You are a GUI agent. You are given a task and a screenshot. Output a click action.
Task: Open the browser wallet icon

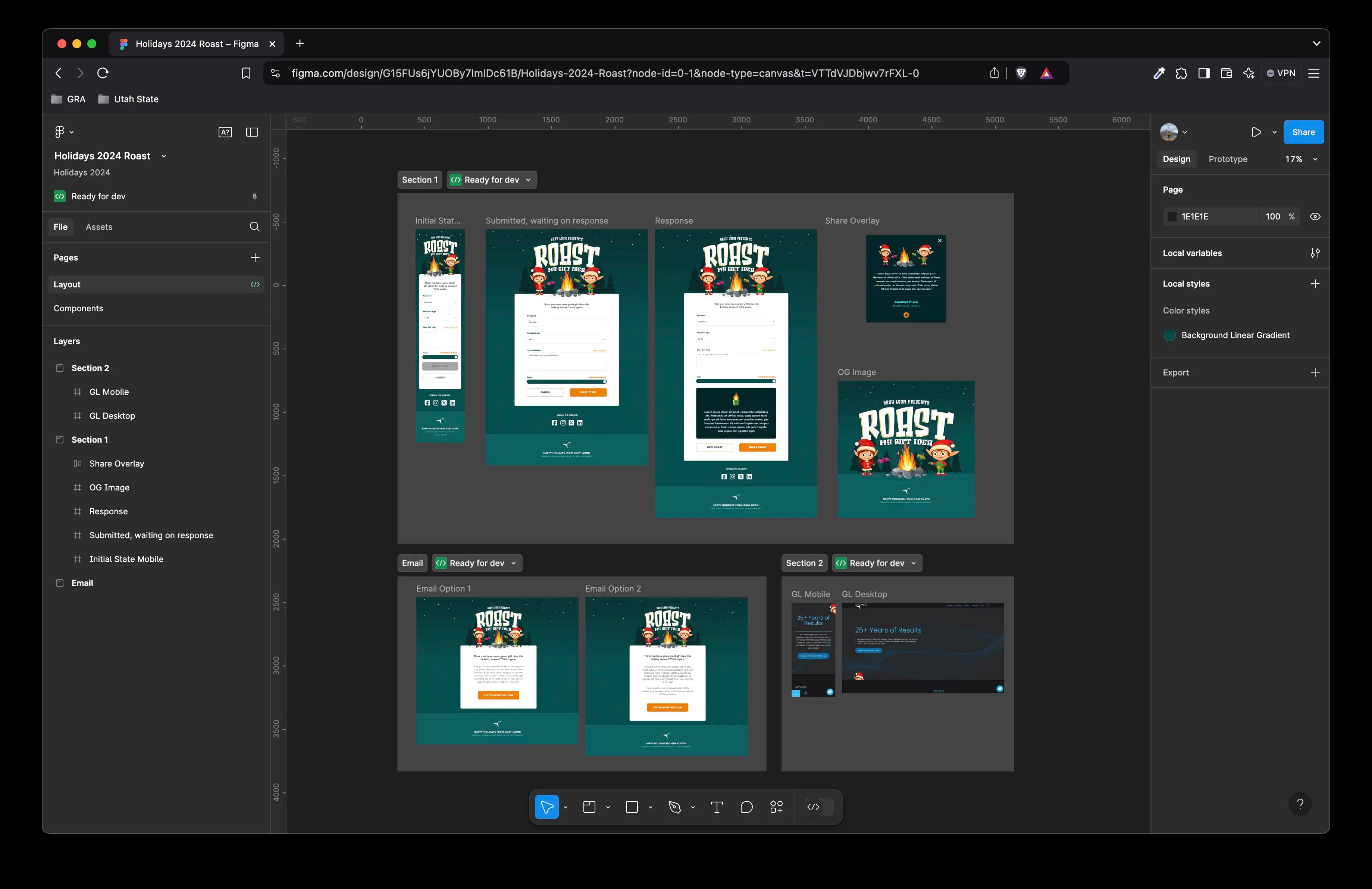pyautogui.click(x=1226, y=73)
